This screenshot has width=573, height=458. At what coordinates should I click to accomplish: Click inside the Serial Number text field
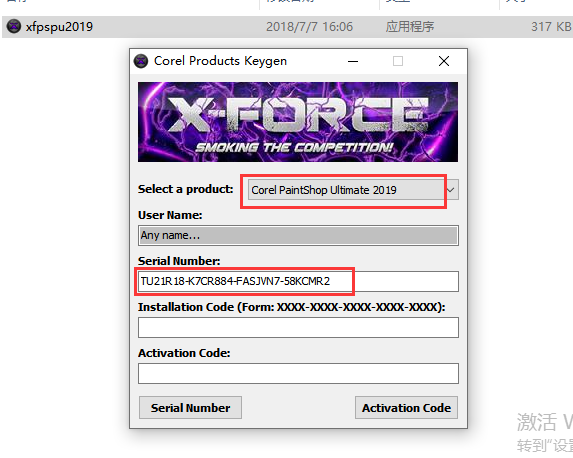click(298, 281)
